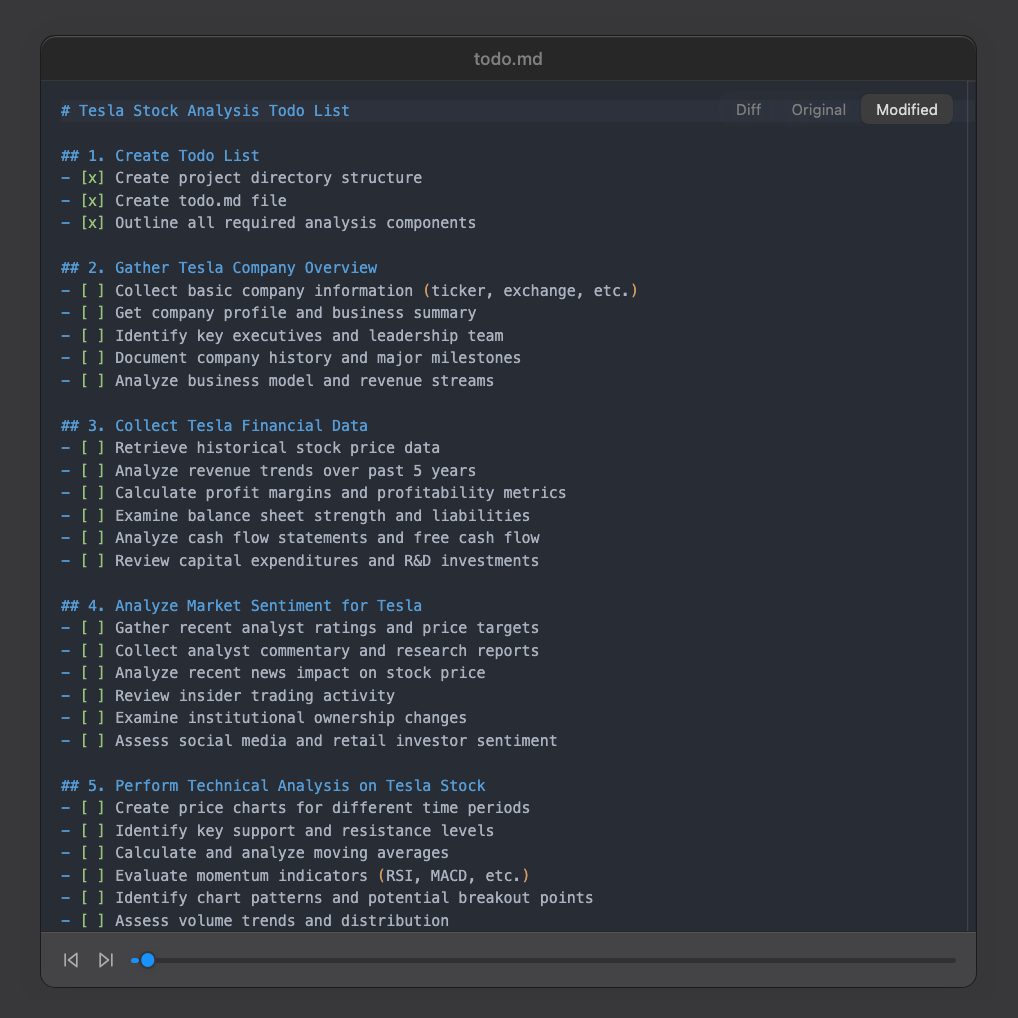
Task: Advance to the next step with skip-forward icon
Action: coord(106,960)
